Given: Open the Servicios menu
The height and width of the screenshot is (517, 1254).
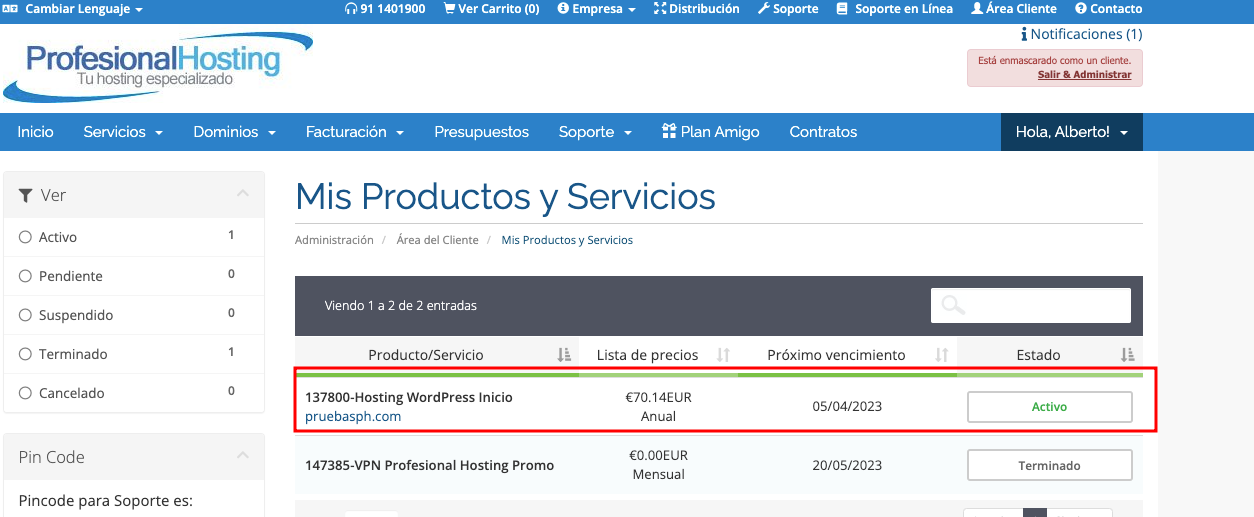Looking at the screenshot, I should pos(123,132).
